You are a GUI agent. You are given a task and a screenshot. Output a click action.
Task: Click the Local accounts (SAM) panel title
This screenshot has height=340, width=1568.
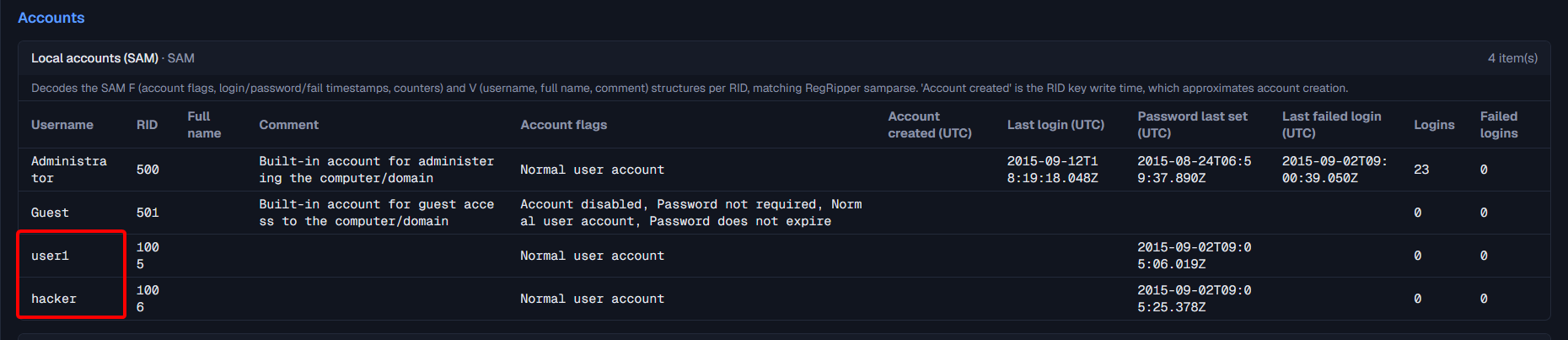[x=94, y=58]
